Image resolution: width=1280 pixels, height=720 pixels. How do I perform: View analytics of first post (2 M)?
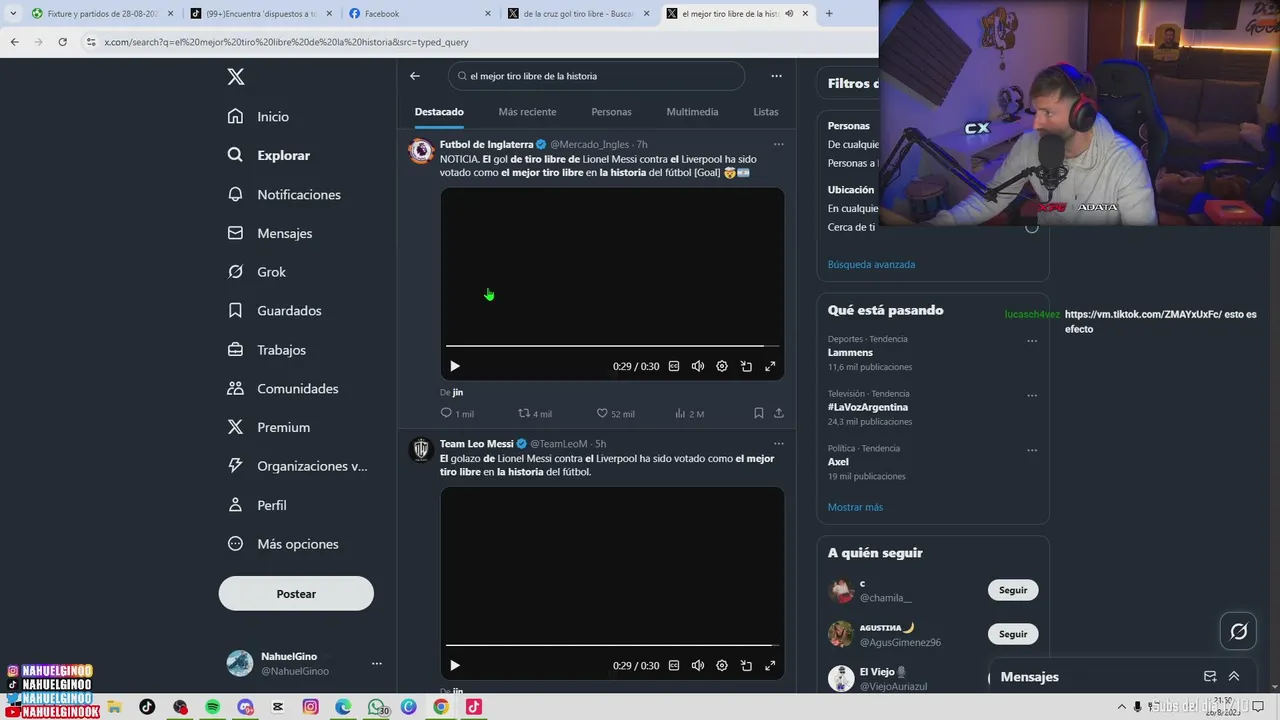pyautogui.click(x=689, y=413)
